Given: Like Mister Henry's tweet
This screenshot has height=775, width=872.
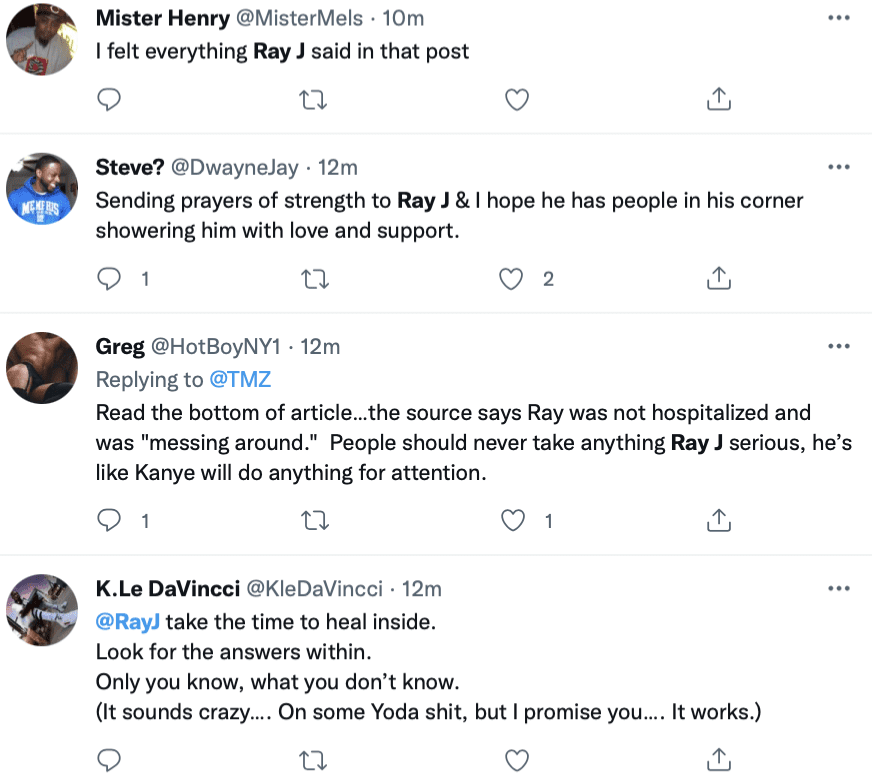Looking at the screenshot, I should 517,100.
